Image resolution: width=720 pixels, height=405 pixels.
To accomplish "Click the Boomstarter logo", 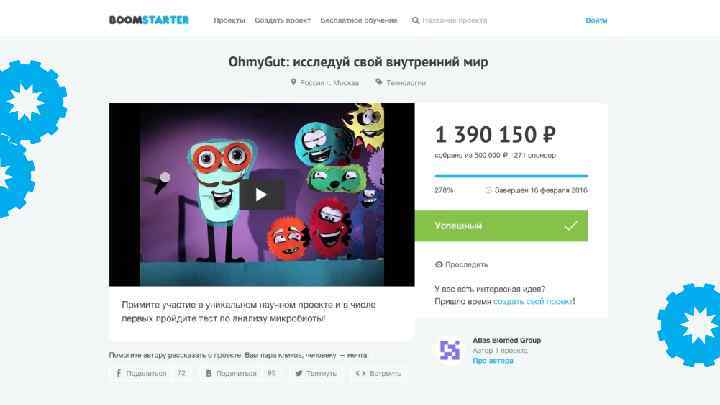I will [149, 20].
